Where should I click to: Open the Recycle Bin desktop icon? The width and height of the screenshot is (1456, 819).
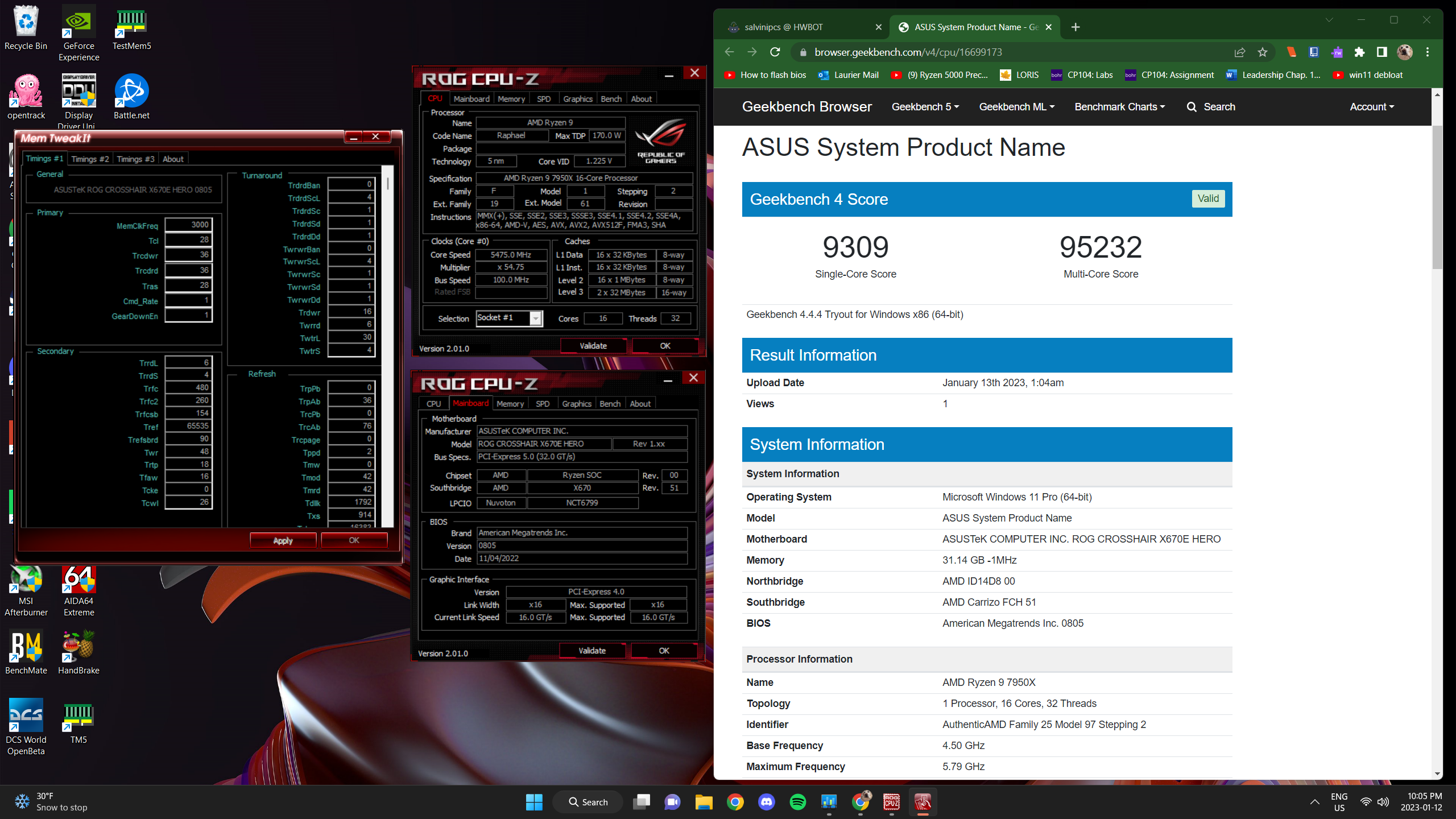26,28
